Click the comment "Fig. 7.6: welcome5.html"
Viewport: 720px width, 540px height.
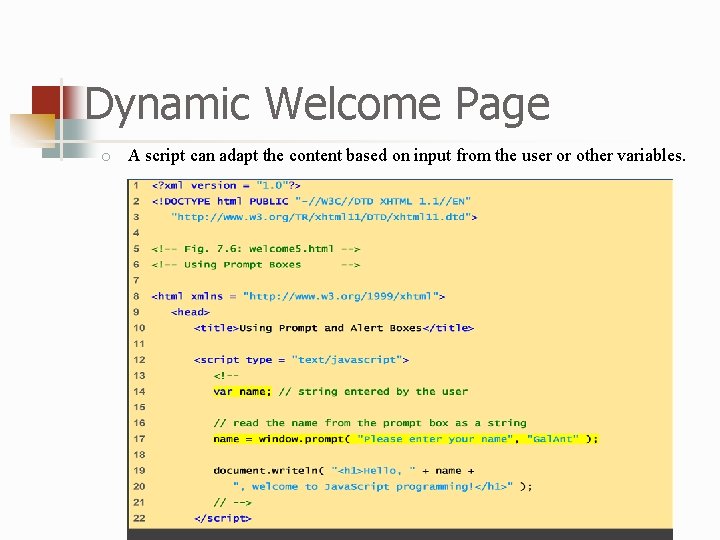(x=256, y=249)
